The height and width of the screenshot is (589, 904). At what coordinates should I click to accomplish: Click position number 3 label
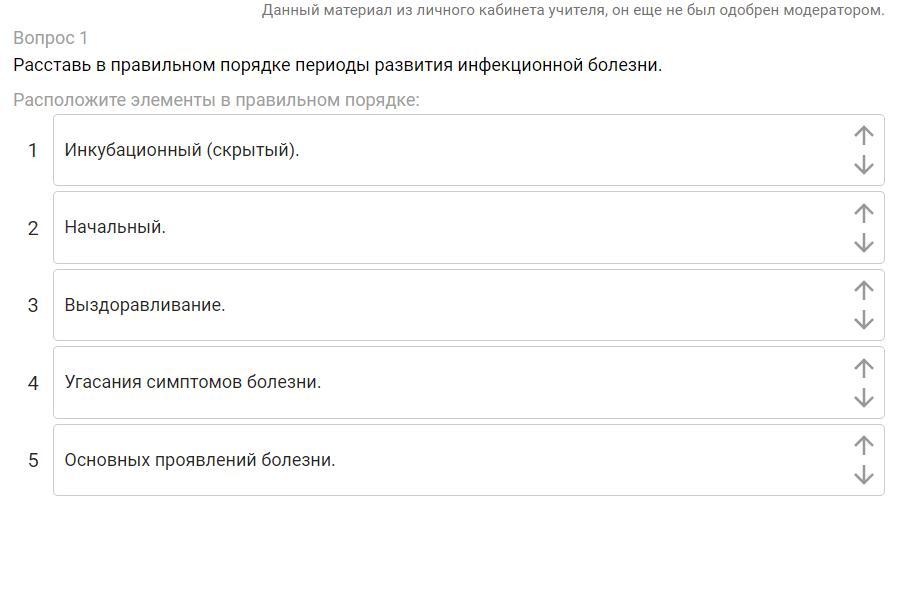coord(33,305)
